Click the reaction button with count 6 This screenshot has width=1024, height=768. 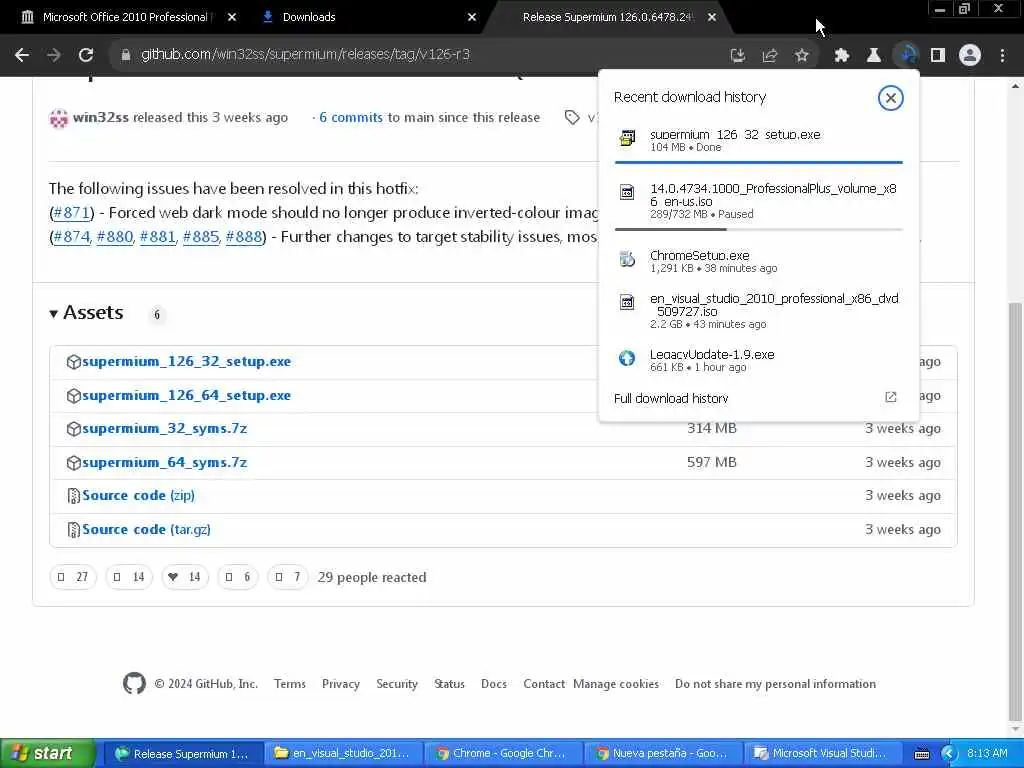pos(238,577)
